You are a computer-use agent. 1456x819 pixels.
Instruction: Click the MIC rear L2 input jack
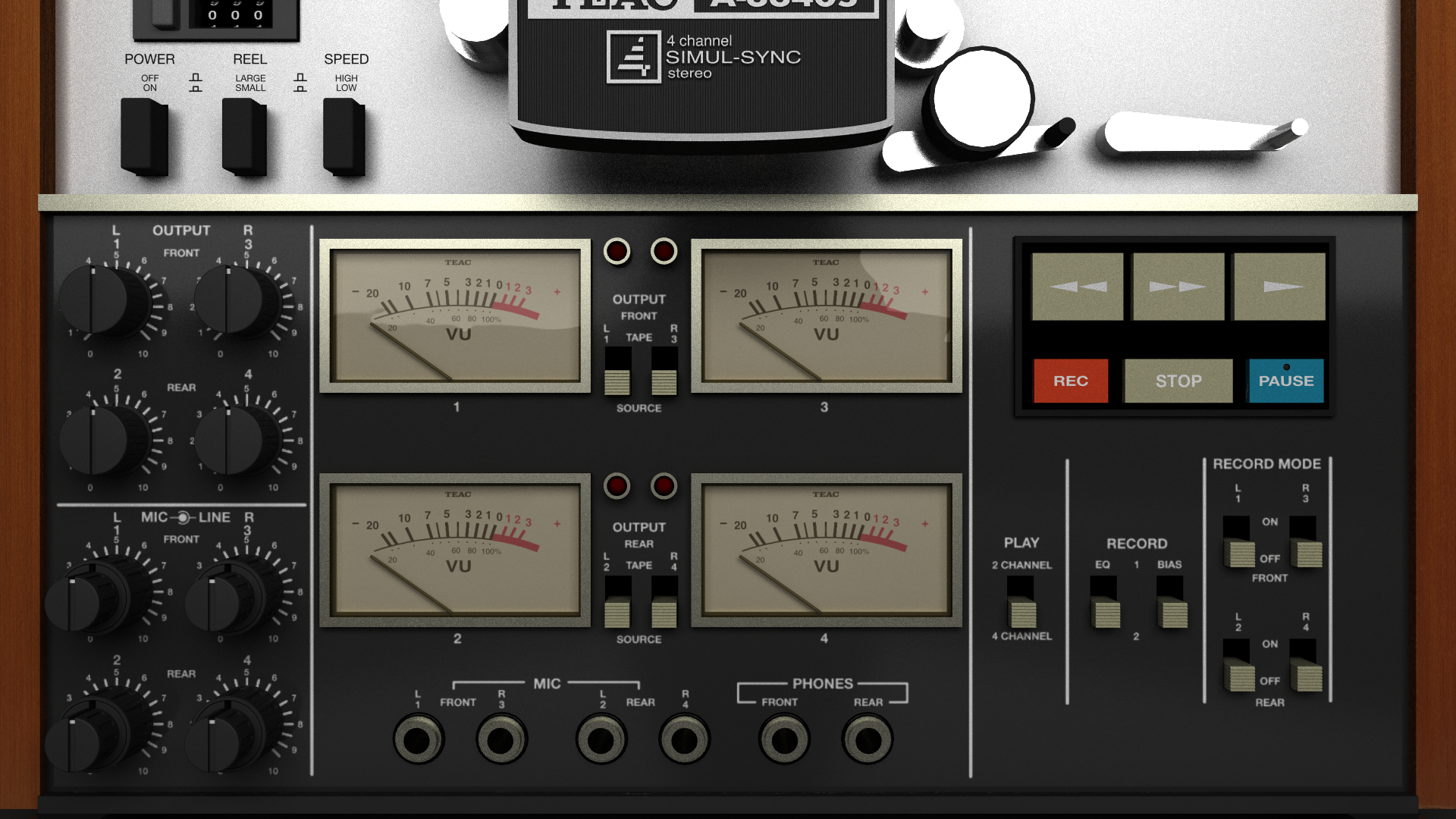click(601, 739)
